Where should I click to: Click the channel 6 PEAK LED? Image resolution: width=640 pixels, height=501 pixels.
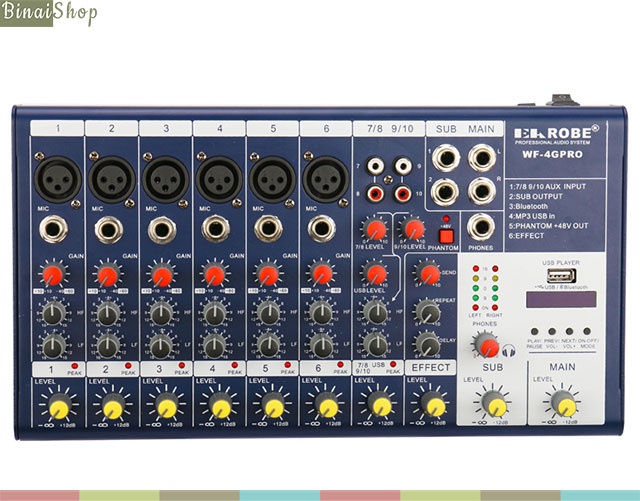[x=340, y=365]
